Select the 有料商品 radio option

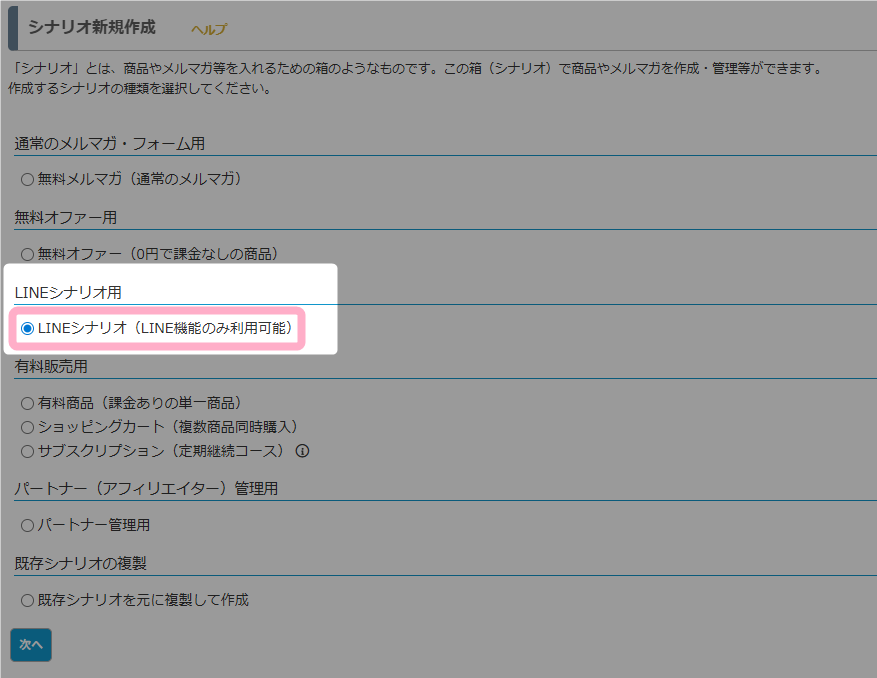pos(27,403)
